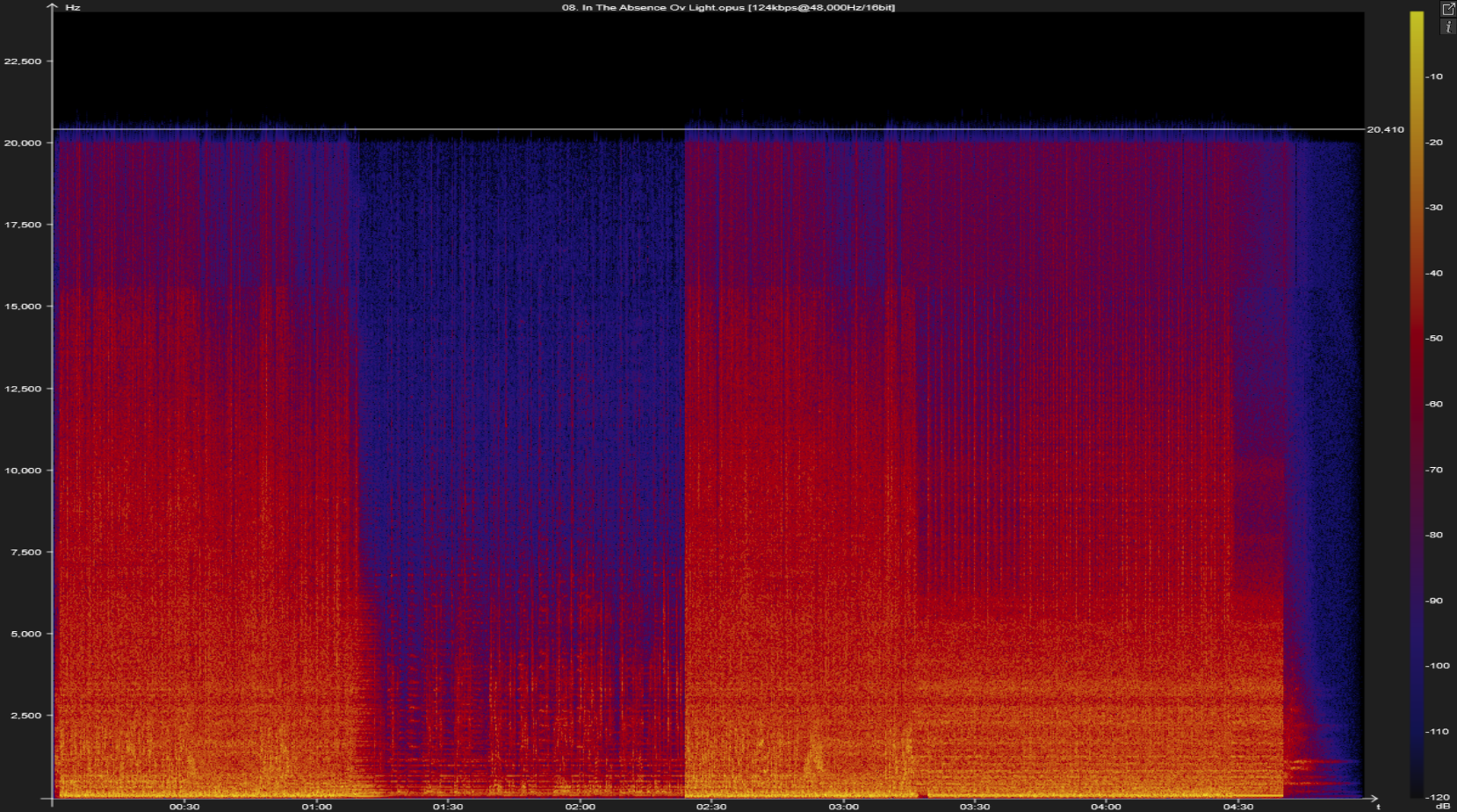Click the 01:30 time axis label
1457x812 pixels.
pos(448,807)
